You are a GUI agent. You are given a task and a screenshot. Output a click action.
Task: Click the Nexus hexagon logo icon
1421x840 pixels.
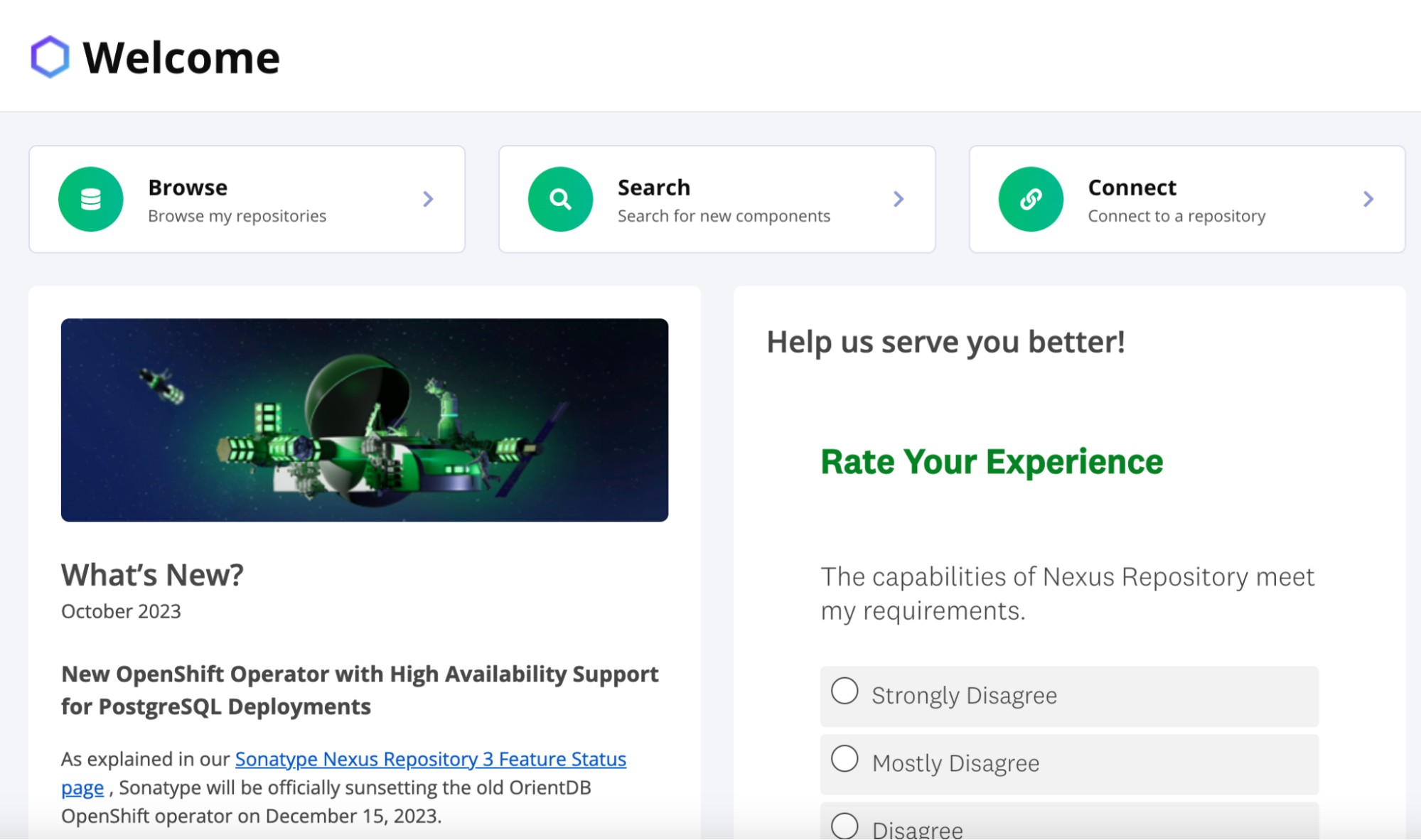tap(50, 57)
